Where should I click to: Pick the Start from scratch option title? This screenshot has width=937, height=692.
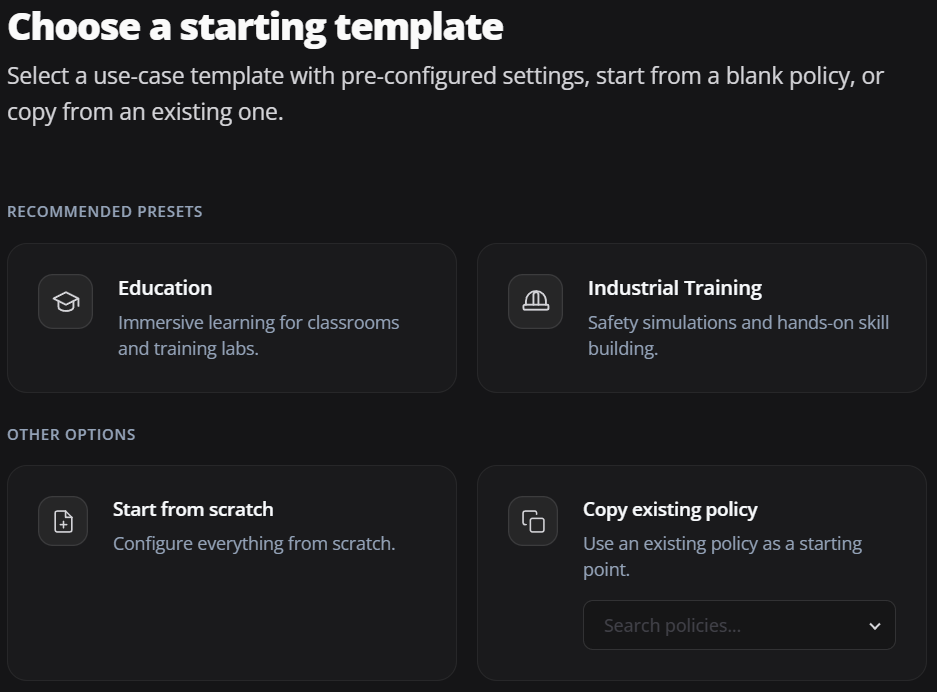[193, 509]
